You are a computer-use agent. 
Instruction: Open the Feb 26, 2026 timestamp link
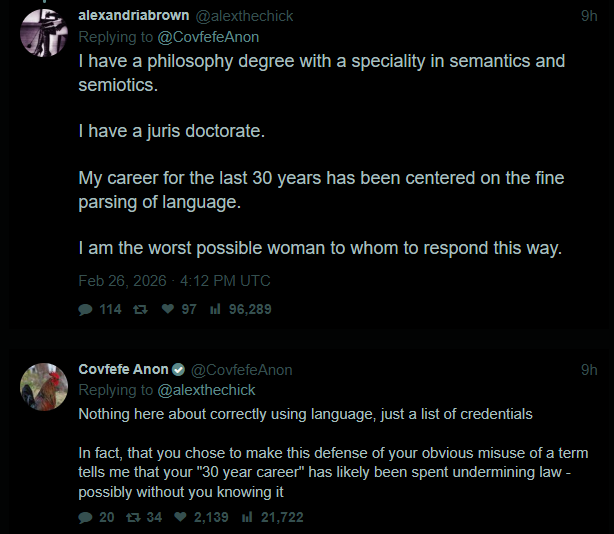(x=174, y=281)
